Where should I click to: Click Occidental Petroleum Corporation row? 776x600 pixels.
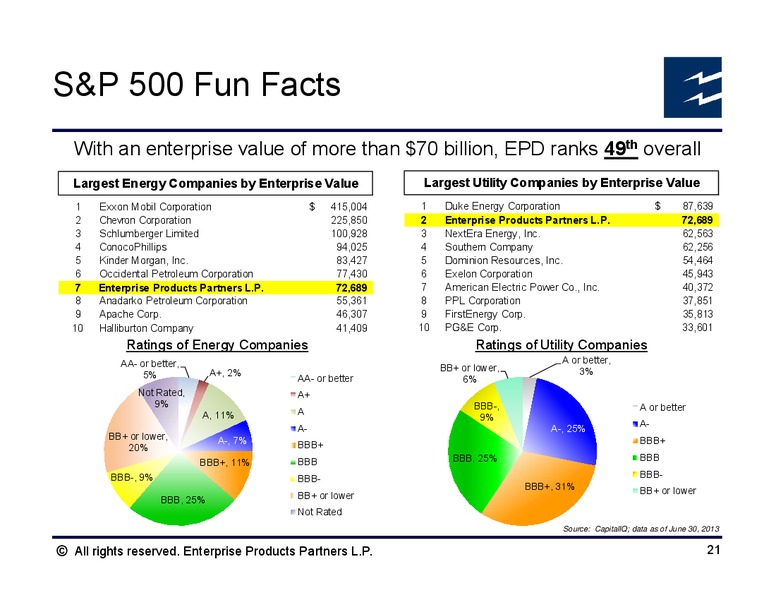point(215,274)
